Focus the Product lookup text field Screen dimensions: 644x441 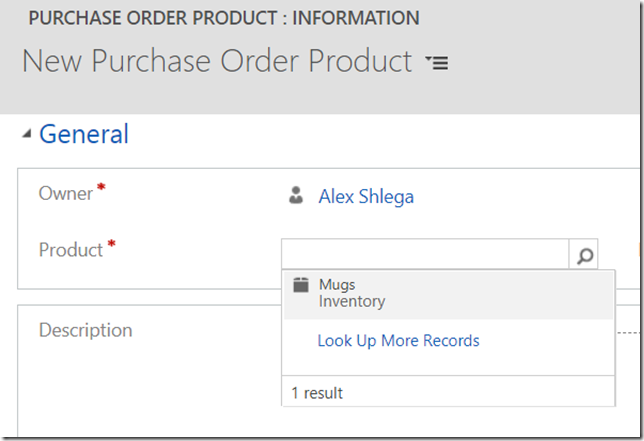pyautogui.click(x=425, y=254)
